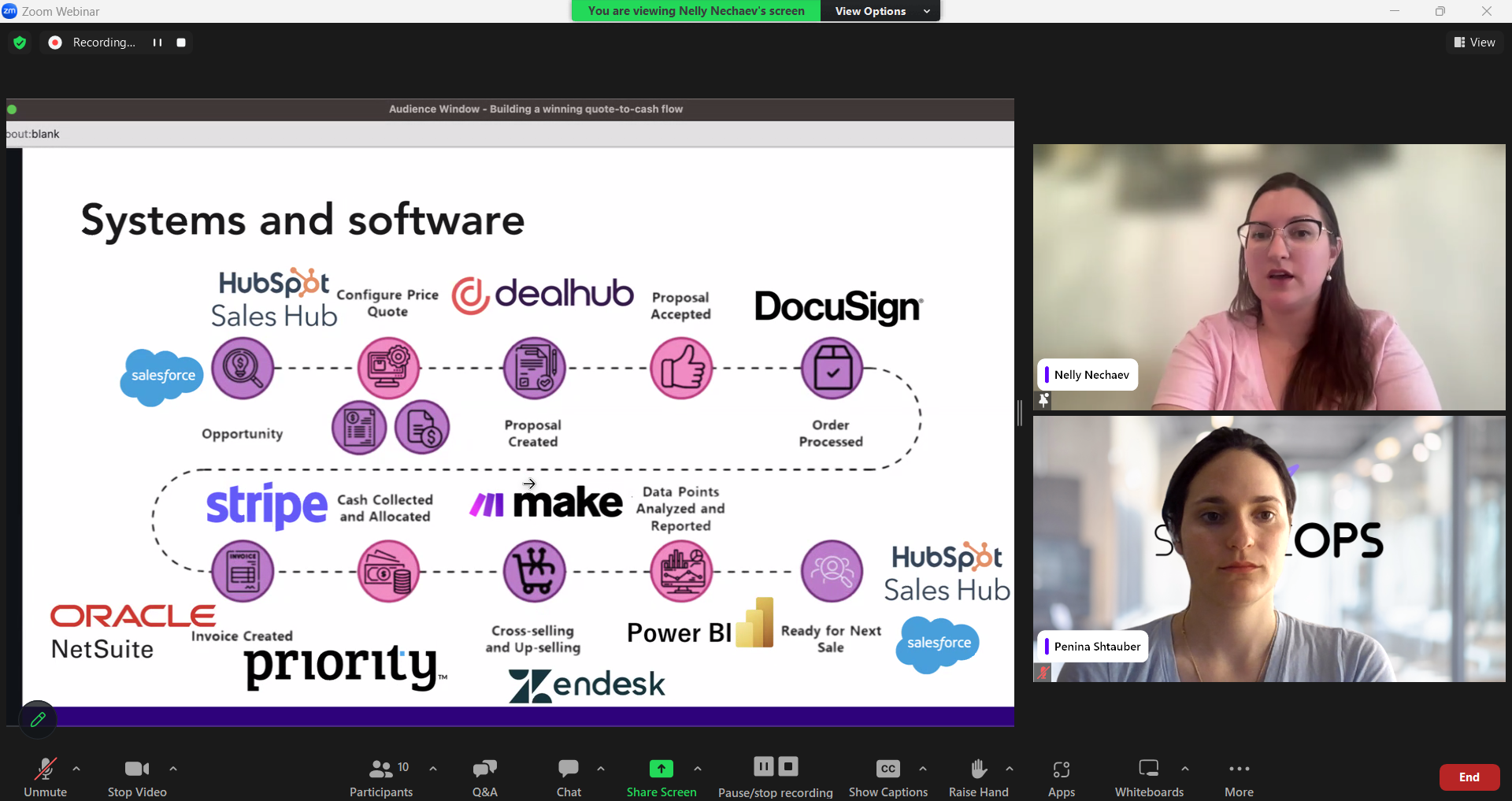Screen dimensions: 1512x801
Task: Click the Data Points analytics icon
Action: 681,571
